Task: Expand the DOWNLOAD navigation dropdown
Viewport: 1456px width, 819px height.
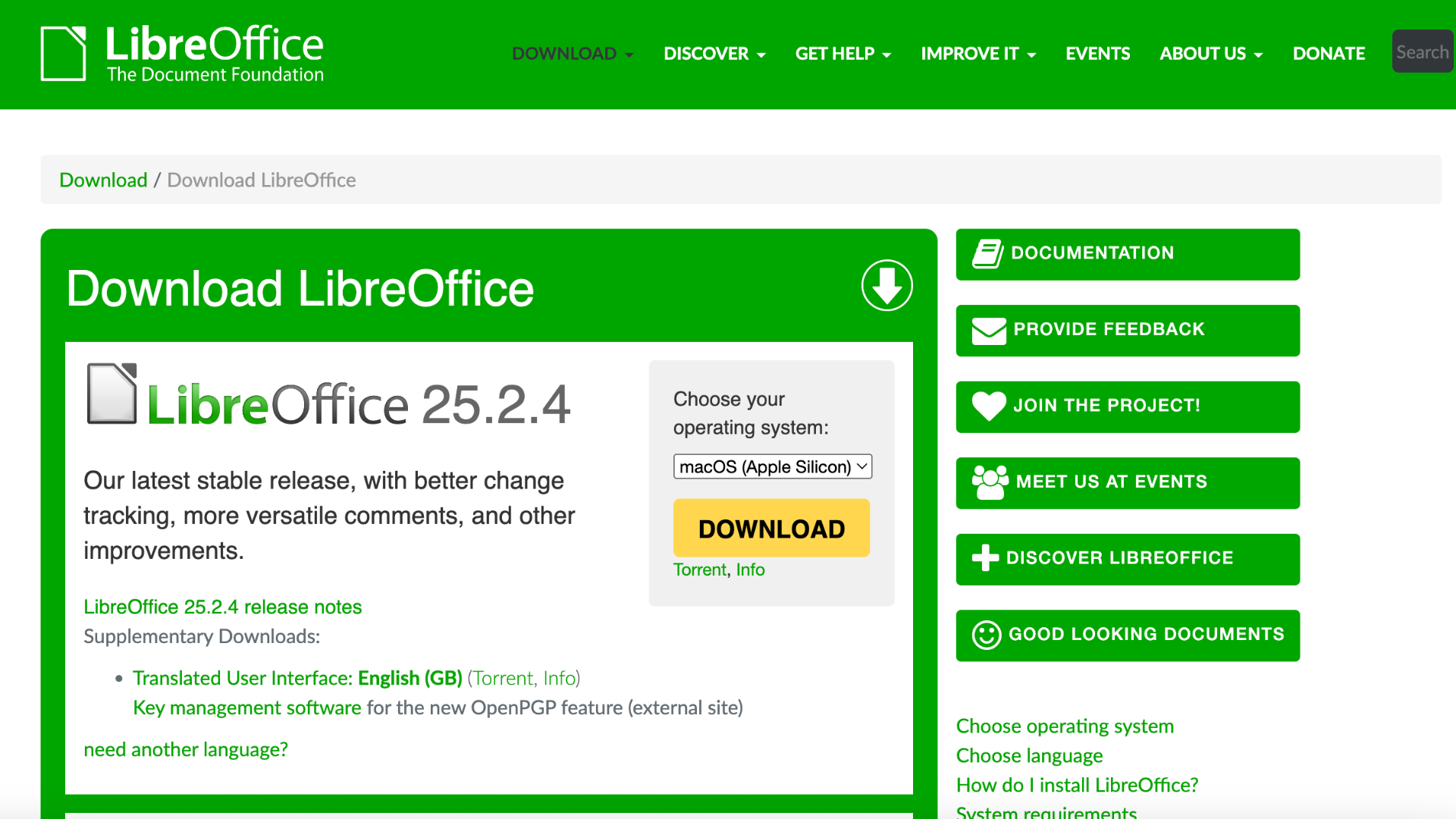Action: 573,53
